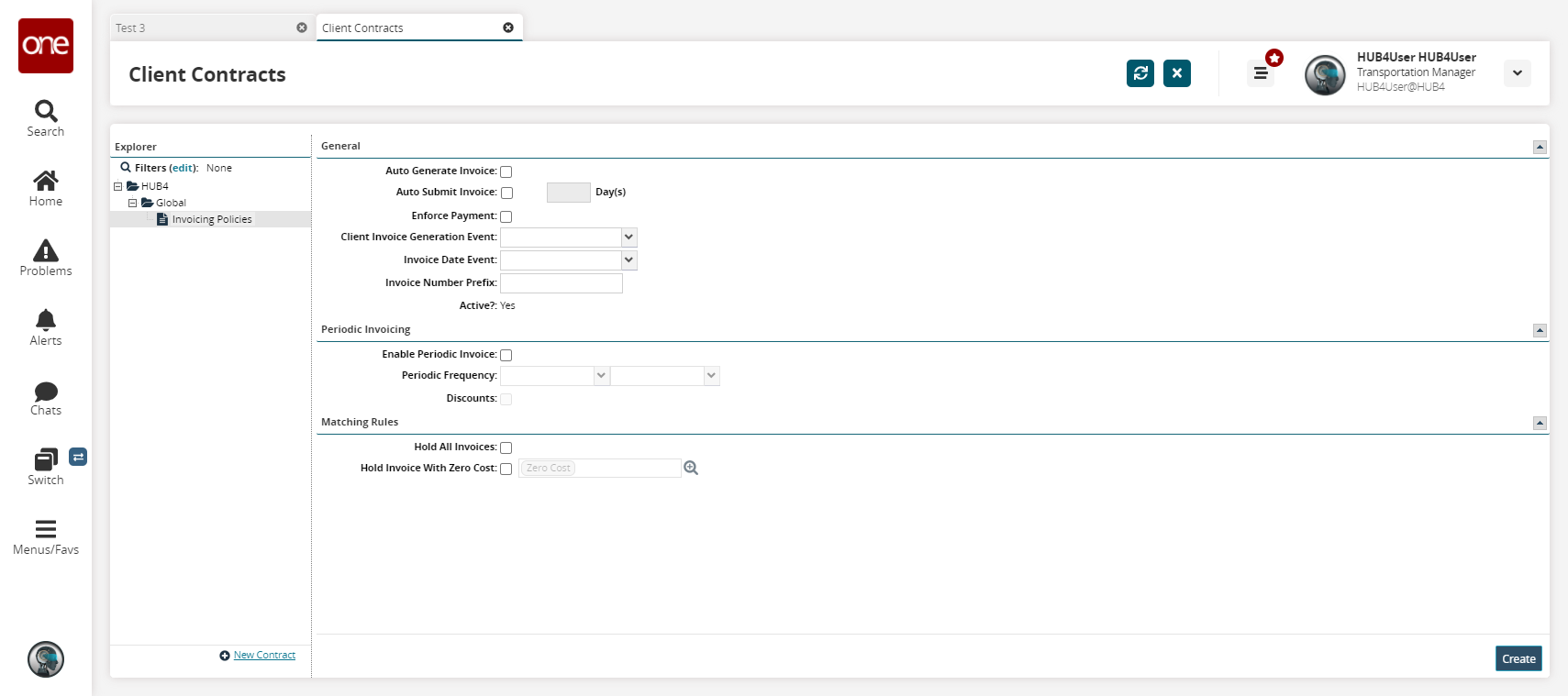This screenshot has width=1568, height=696.
Task: Open the Problems warning icon
Action: point(46,251)
